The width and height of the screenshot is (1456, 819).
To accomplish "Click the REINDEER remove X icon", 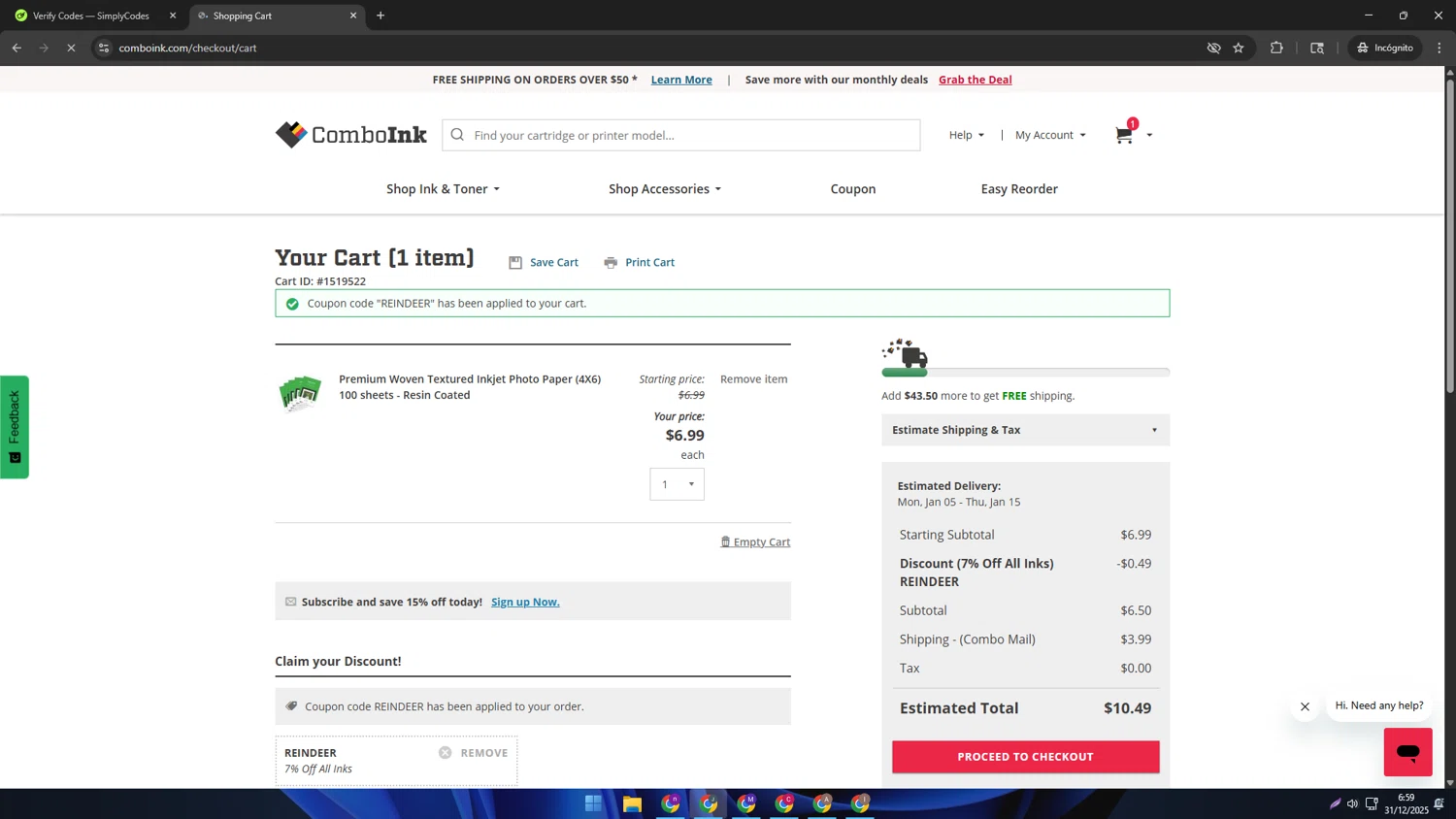I will [445, 752].
